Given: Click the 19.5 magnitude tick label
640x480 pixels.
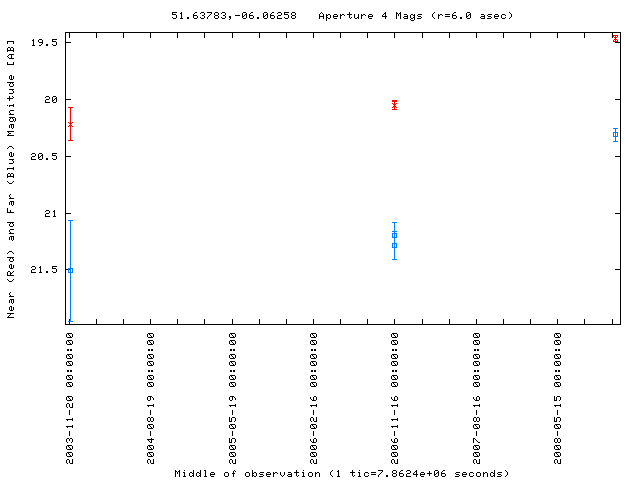Looking at the screenshot, I should click(44, 43).
